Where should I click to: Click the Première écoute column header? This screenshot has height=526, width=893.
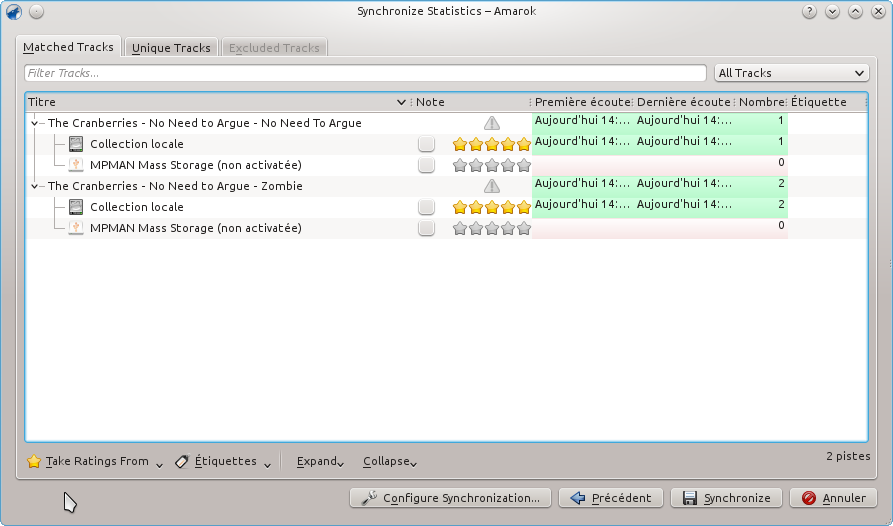click(x=582, y=102)
